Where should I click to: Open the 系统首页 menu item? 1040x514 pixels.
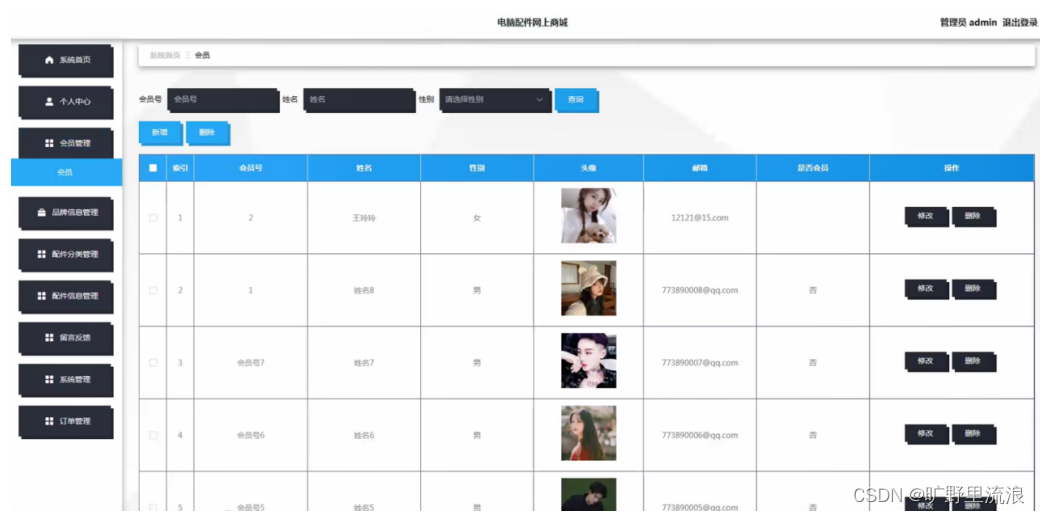click(66, 61)
